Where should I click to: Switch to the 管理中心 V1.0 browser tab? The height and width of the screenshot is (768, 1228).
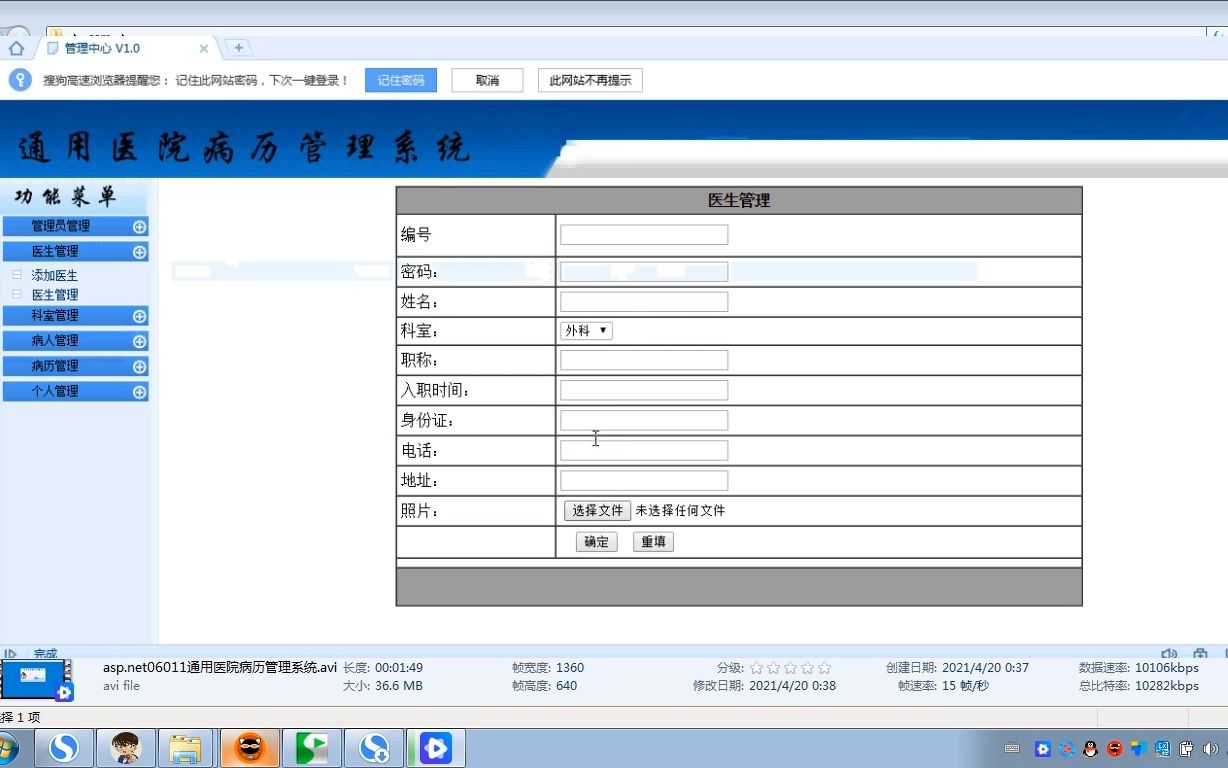click(x=120, y=47)
